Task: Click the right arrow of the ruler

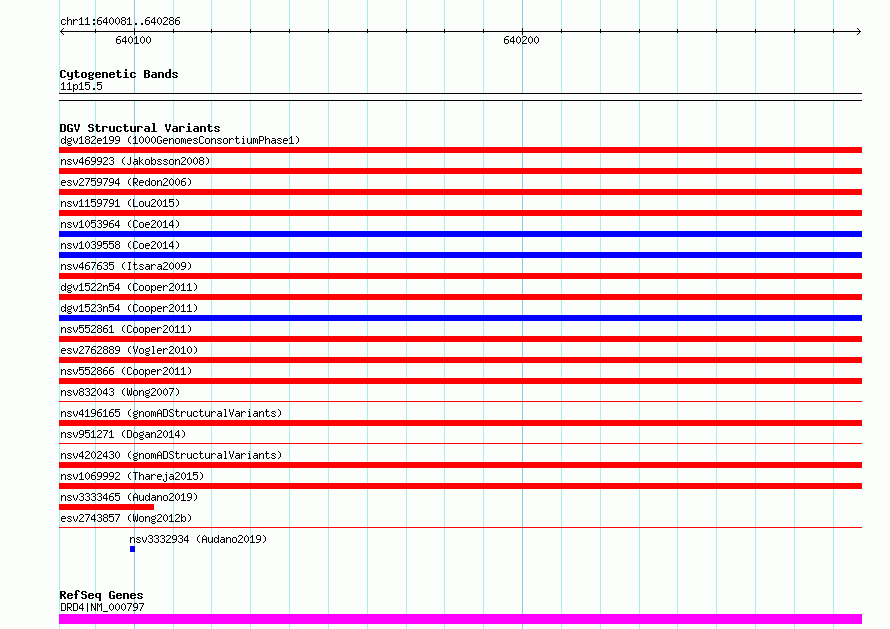Action: pos(858,31)
